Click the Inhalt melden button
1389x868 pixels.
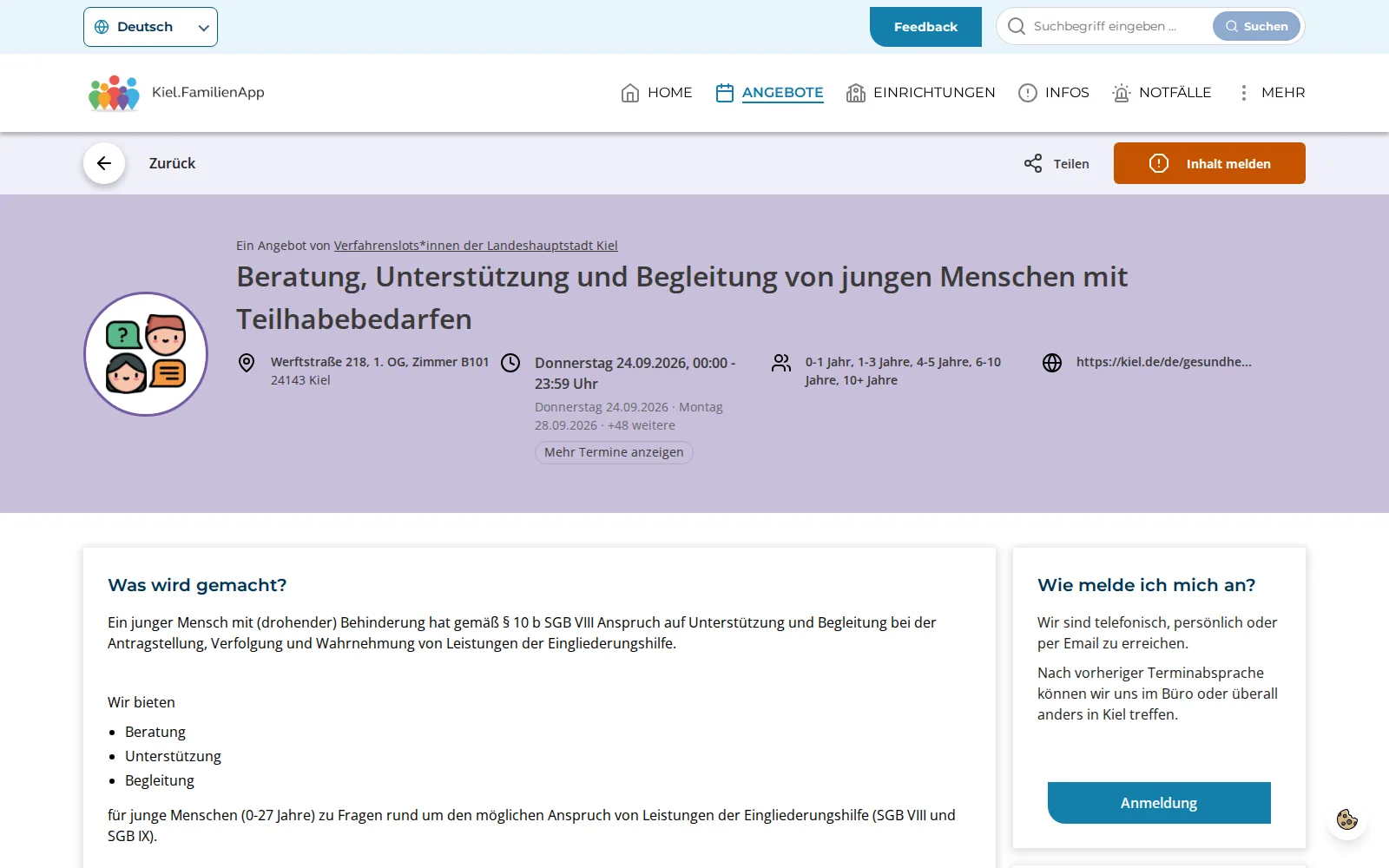[x=1209, y=163]
